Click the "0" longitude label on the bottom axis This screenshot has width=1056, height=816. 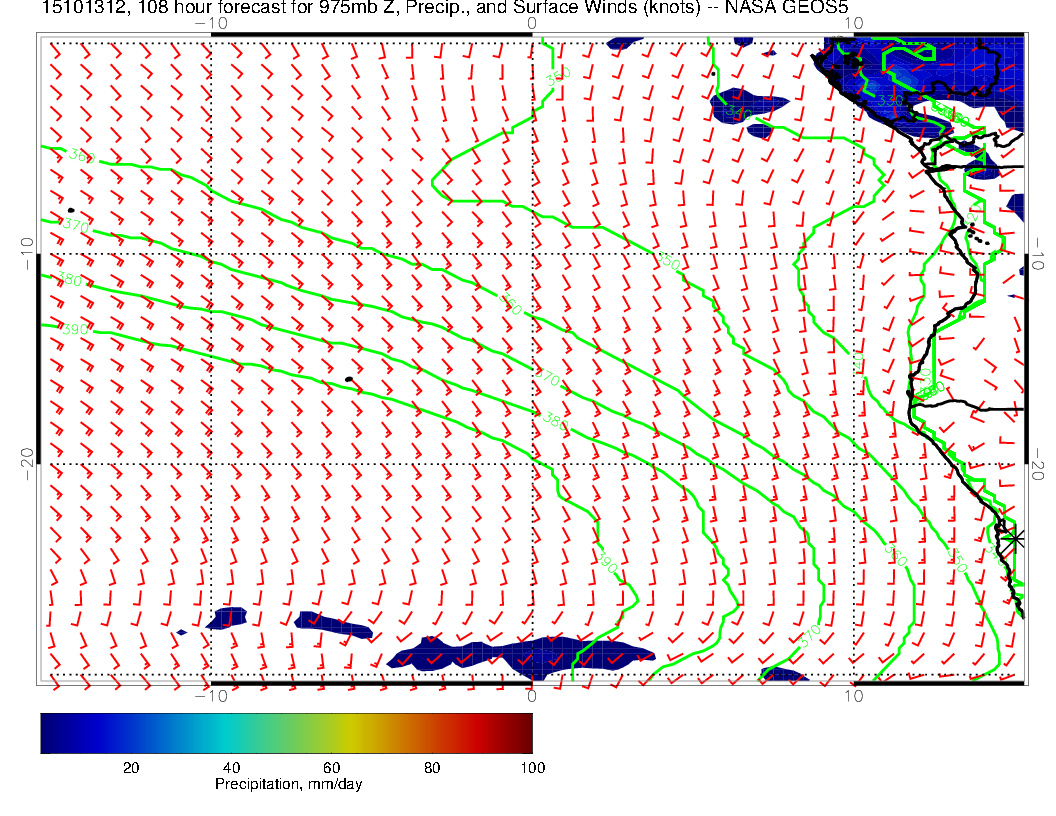point(531,695)
